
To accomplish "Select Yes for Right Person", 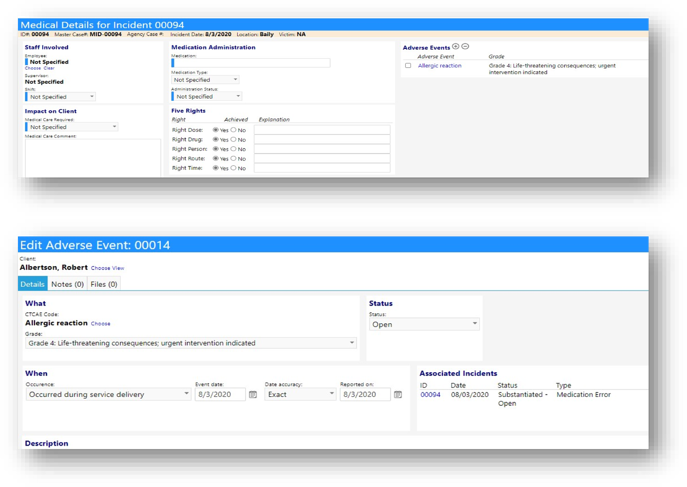I will click(x=216, y=149).
